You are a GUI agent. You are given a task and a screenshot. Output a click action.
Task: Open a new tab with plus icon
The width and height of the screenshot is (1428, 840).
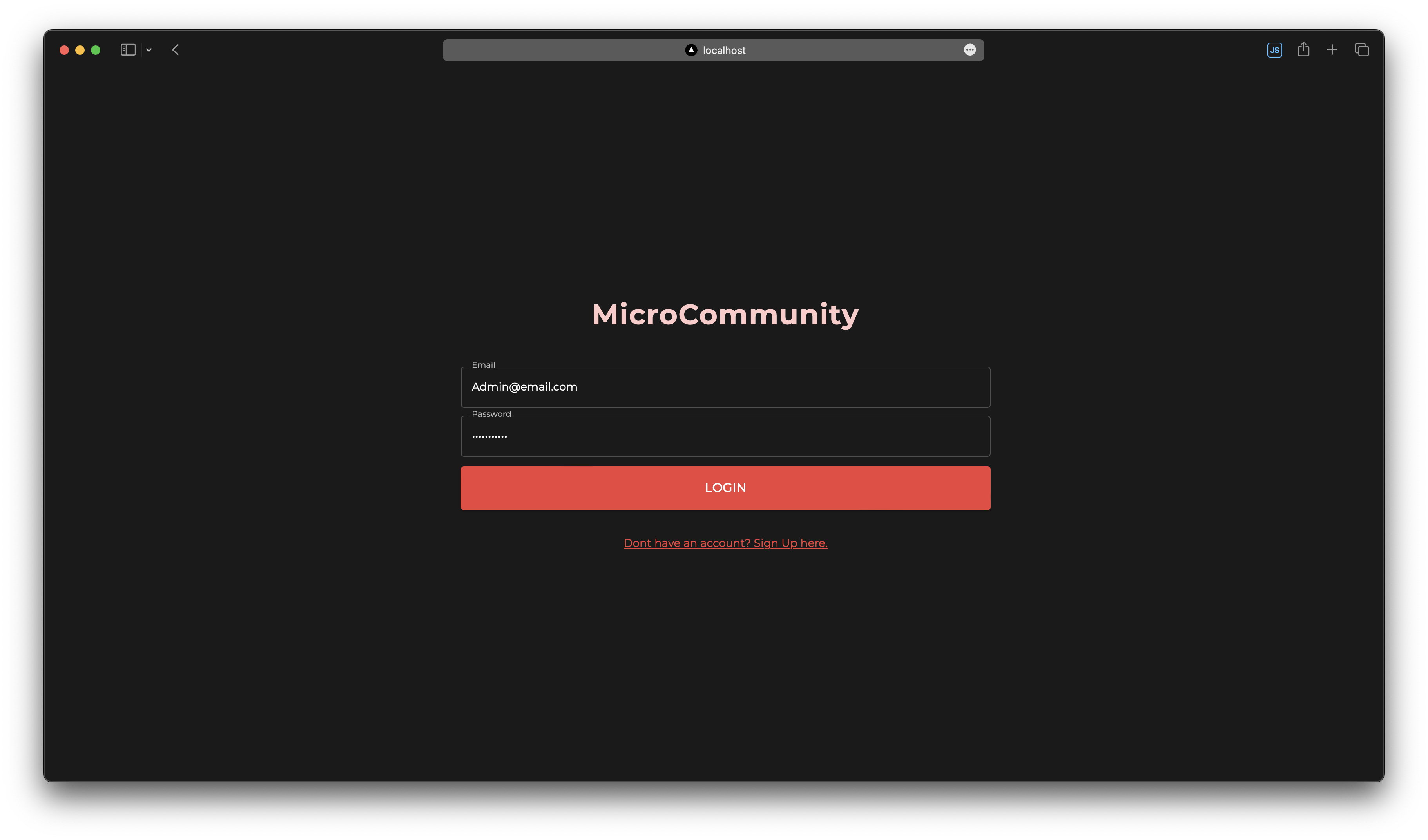pos(1332,50)
